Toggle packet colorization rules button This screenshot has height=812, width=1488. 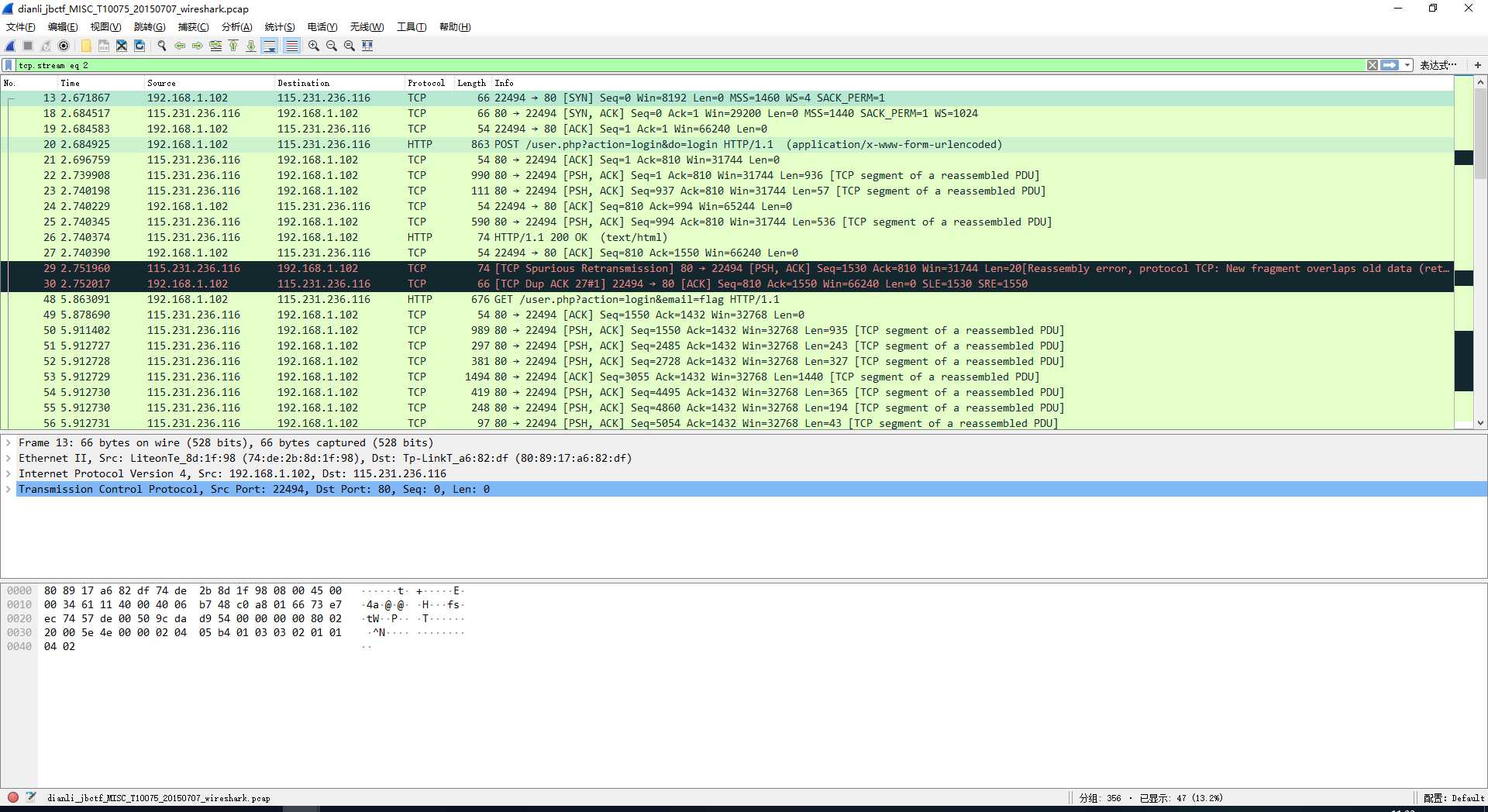pos(291,46)
